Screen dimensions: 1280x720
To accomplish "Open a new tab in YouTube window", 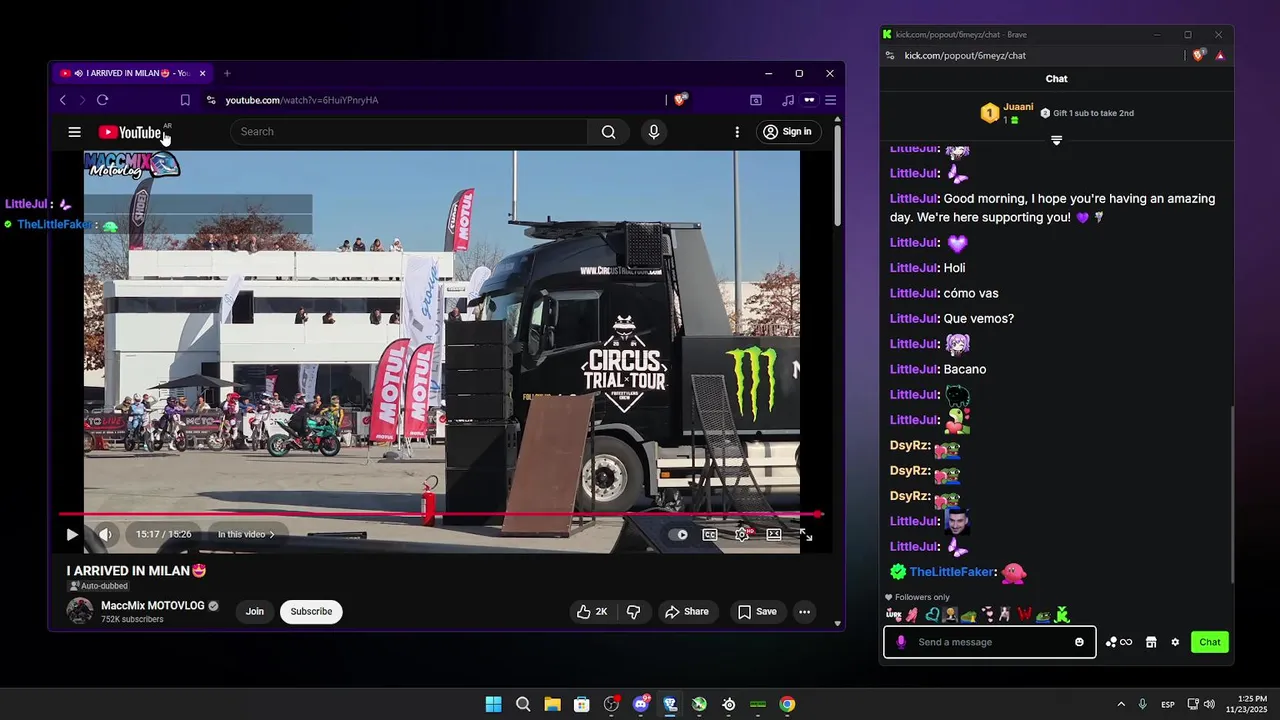I will coord(227,73).
